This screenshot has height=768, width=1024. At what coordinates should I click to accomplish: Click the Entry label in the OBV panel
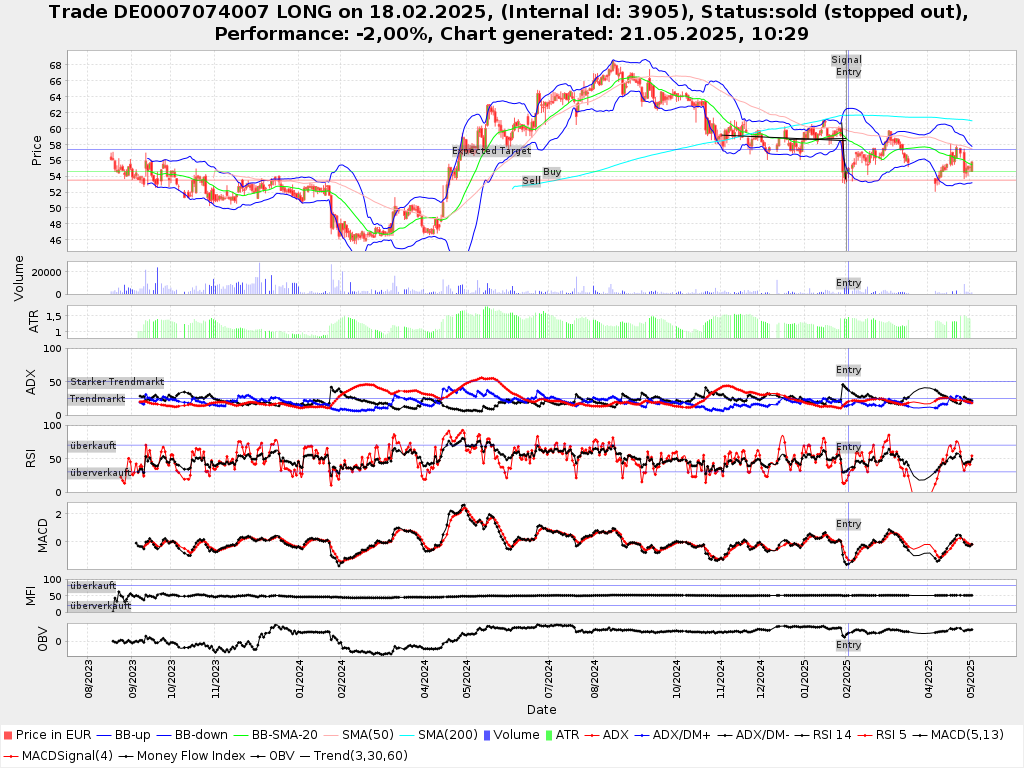[848, 645]
